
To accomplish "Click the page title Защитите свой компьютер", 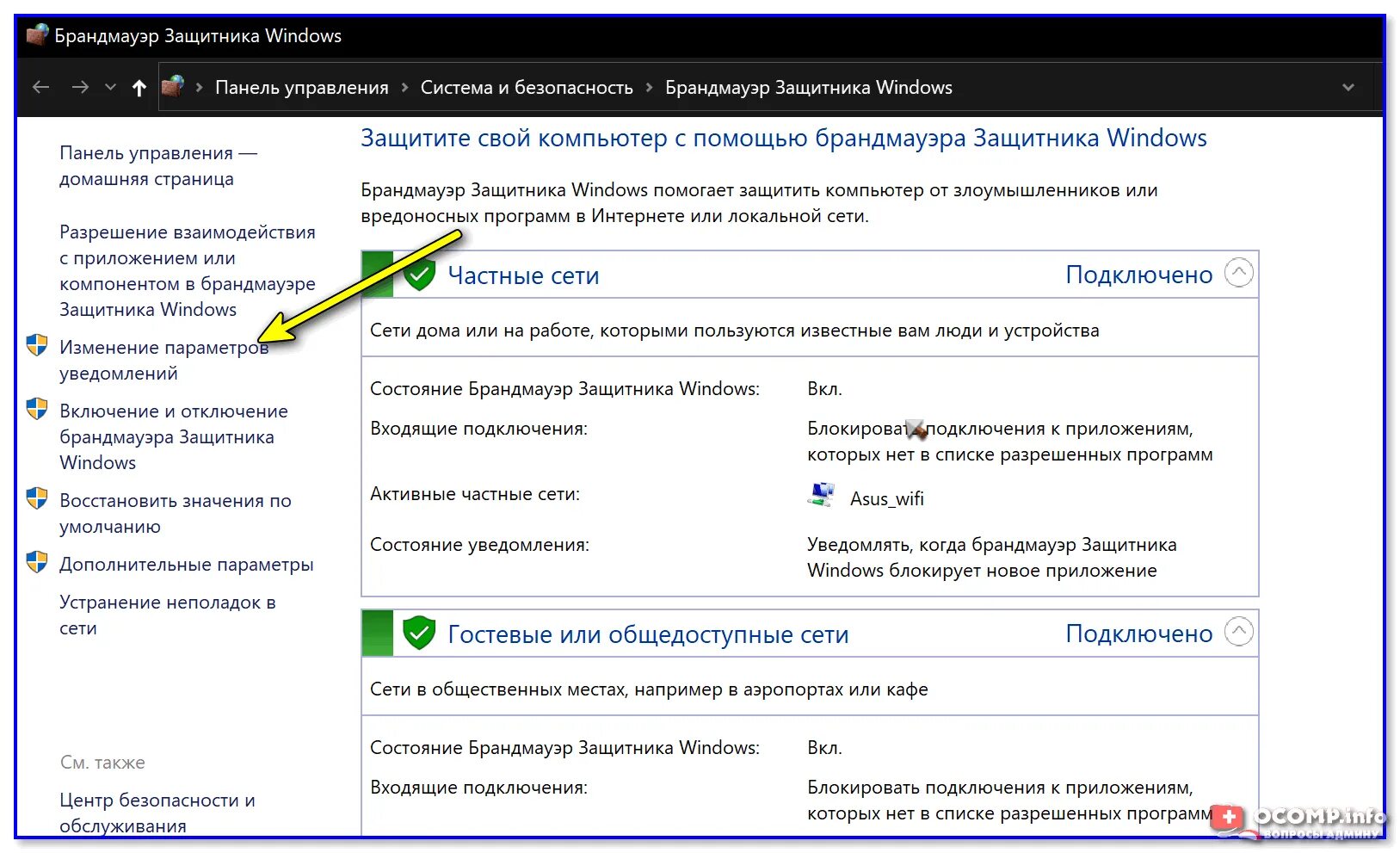I will (784, 139).
